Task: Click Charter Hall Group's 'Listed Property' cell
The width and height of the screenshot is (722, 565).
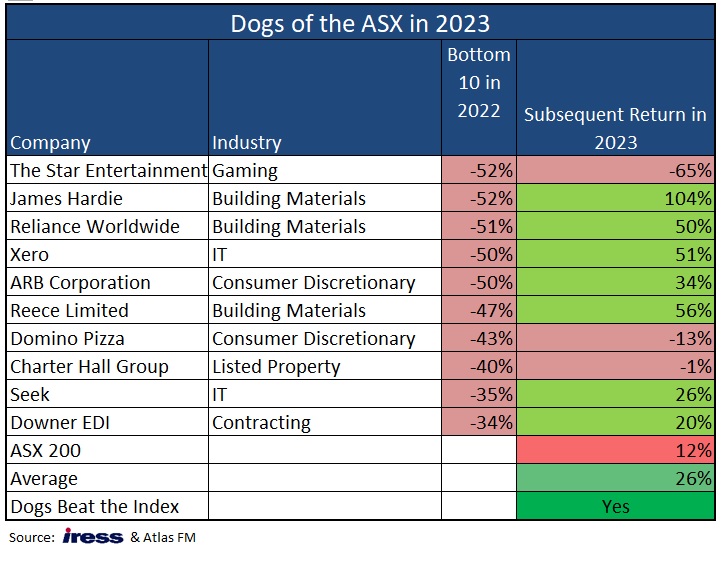Action: click(276, 367)
